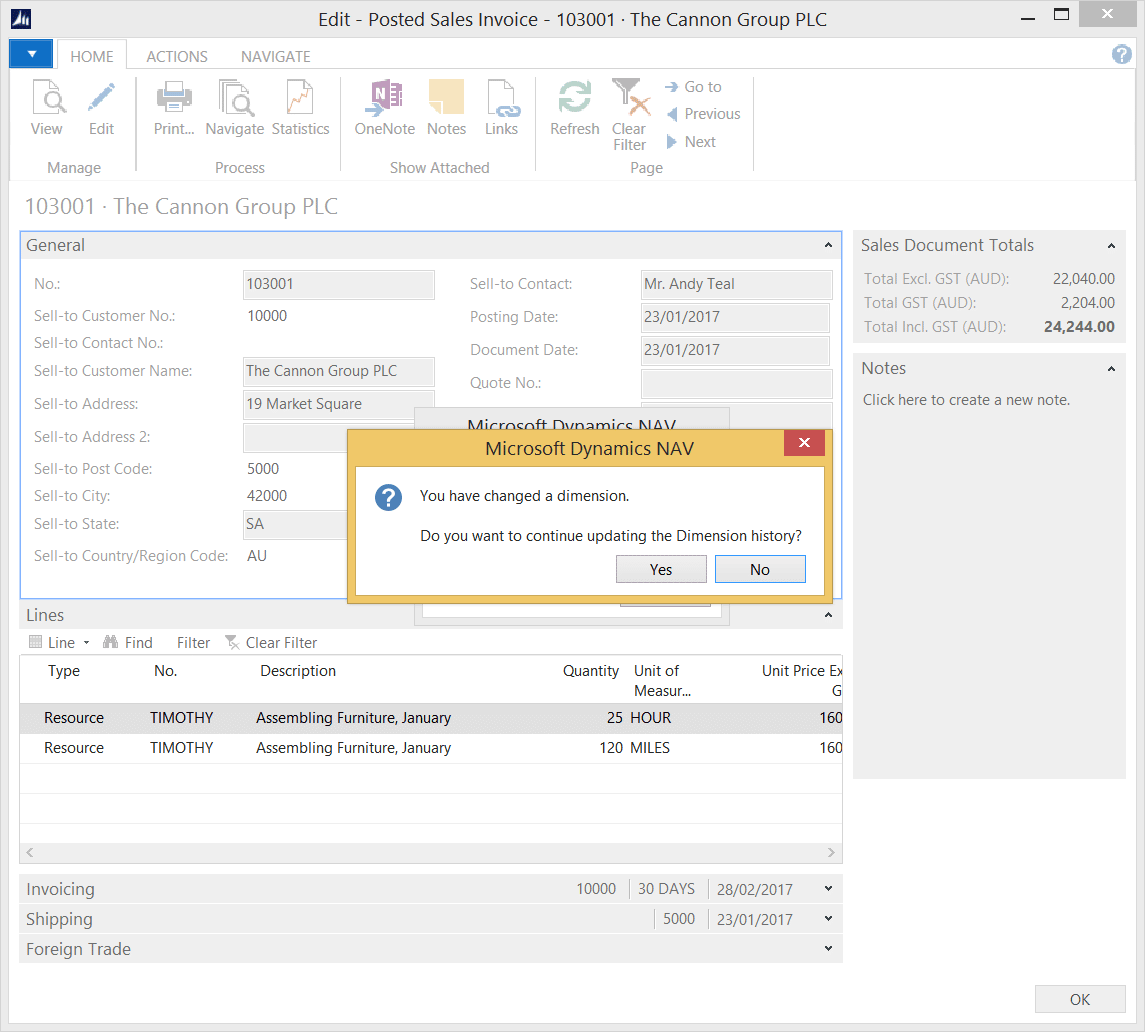The width and height of the screenshot is (1145, 1032).
Task: Click the Lines horizontal scrollbar right arrow
Action: (831, 852)
